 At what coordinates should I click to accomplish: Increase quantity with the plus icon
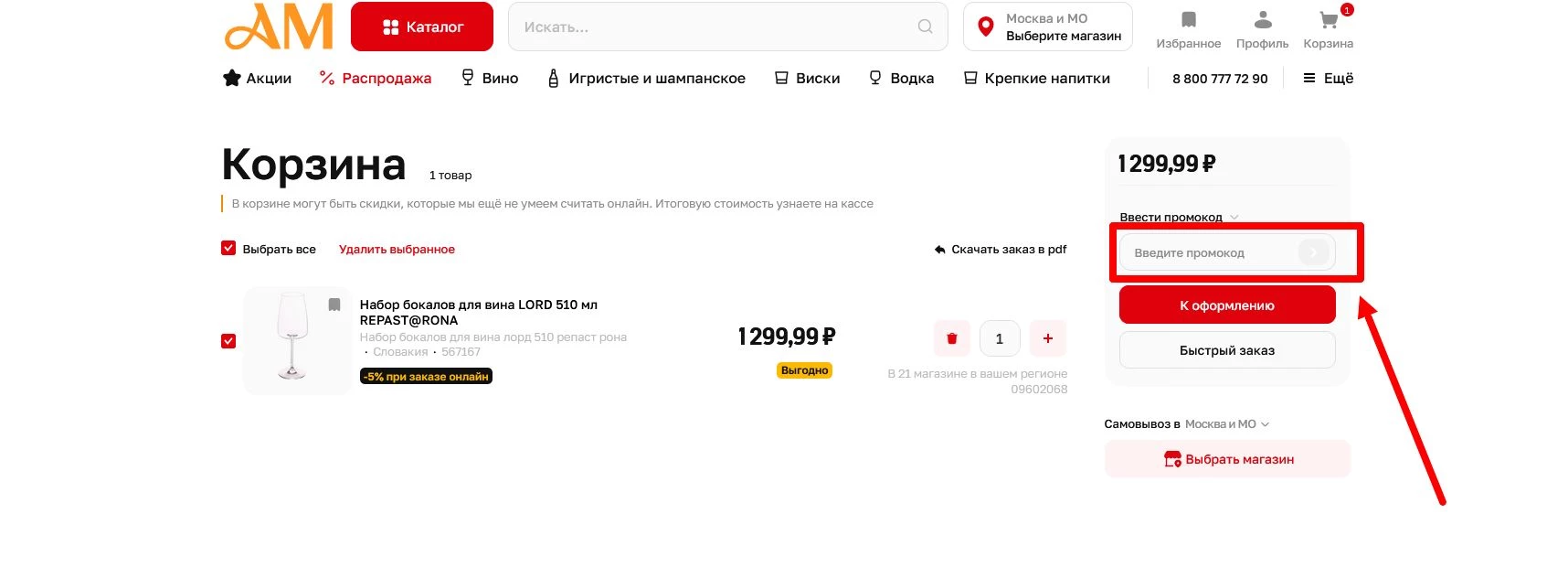[1047, 338]
